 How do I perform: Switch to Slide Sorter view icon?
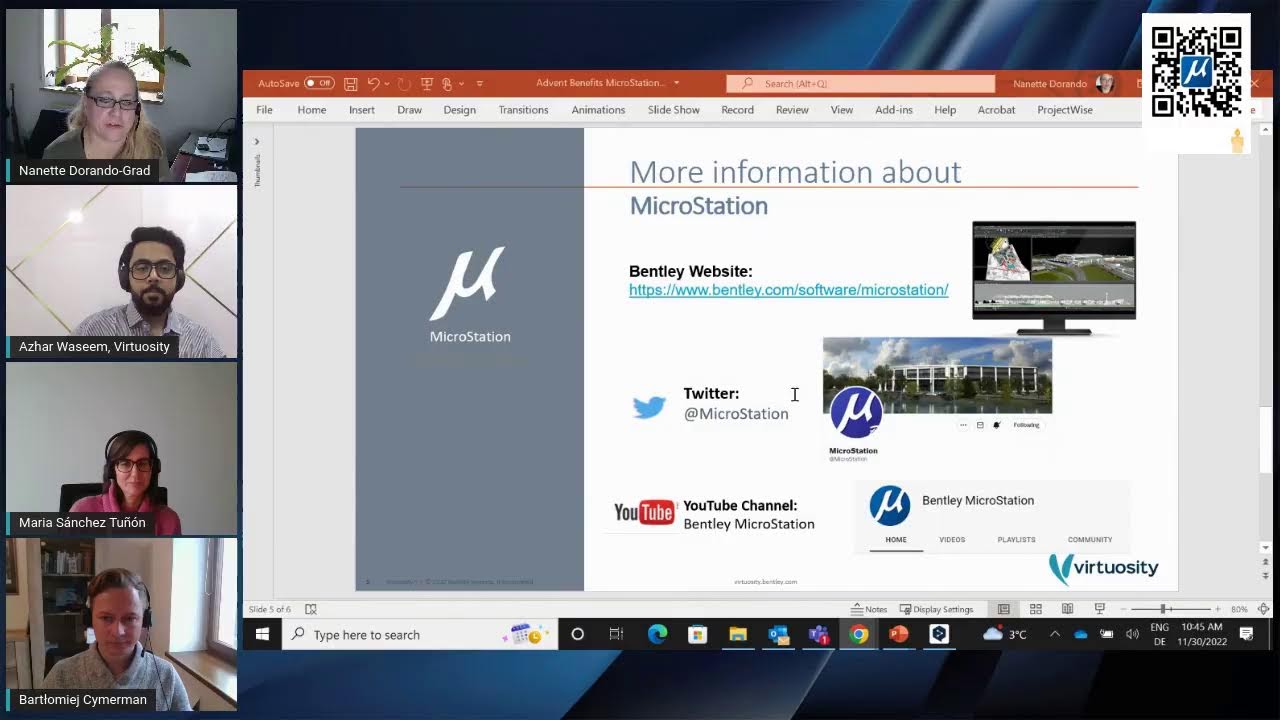[x=1036, y=609]
